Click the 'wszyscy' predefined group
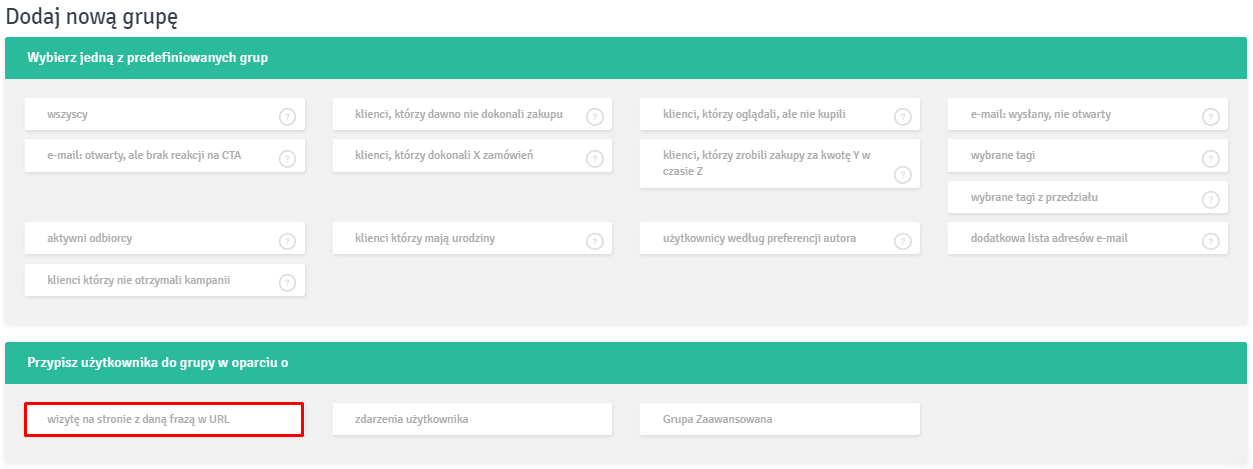This screenshot has height=469, width=1253. (165, 114)
